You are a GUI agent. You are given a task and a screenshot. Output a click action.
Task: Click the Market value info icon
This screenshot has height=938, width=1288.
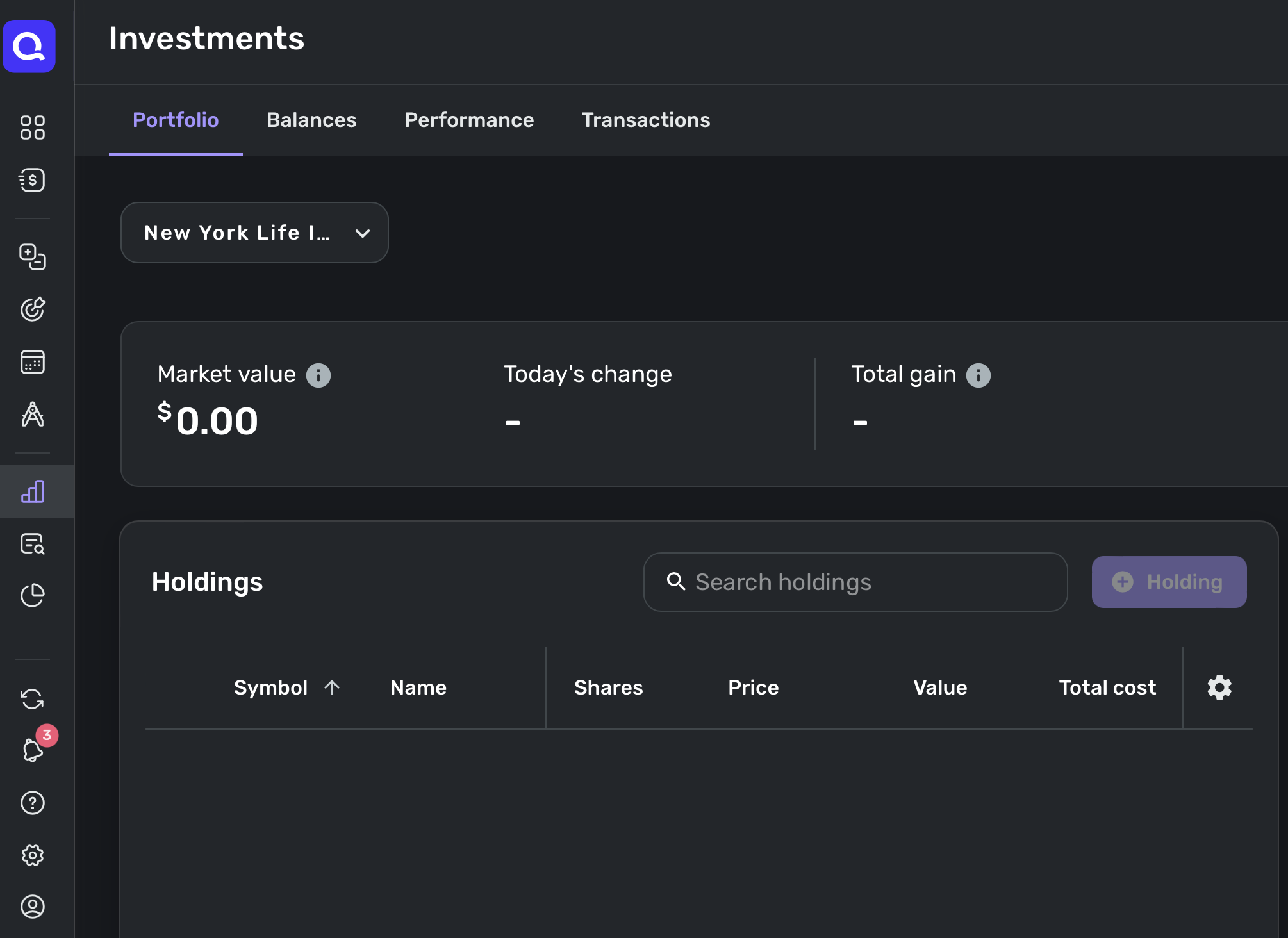(318, 375)
